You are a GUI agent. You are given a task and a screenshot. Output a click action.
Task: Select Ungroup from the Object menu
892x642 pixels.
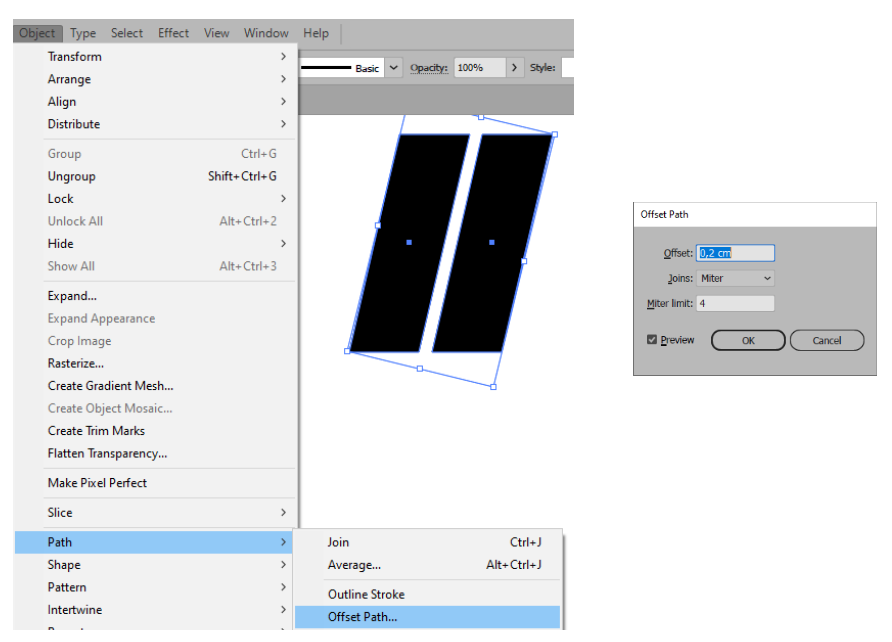pyautogui.click(x=74, y=176)
